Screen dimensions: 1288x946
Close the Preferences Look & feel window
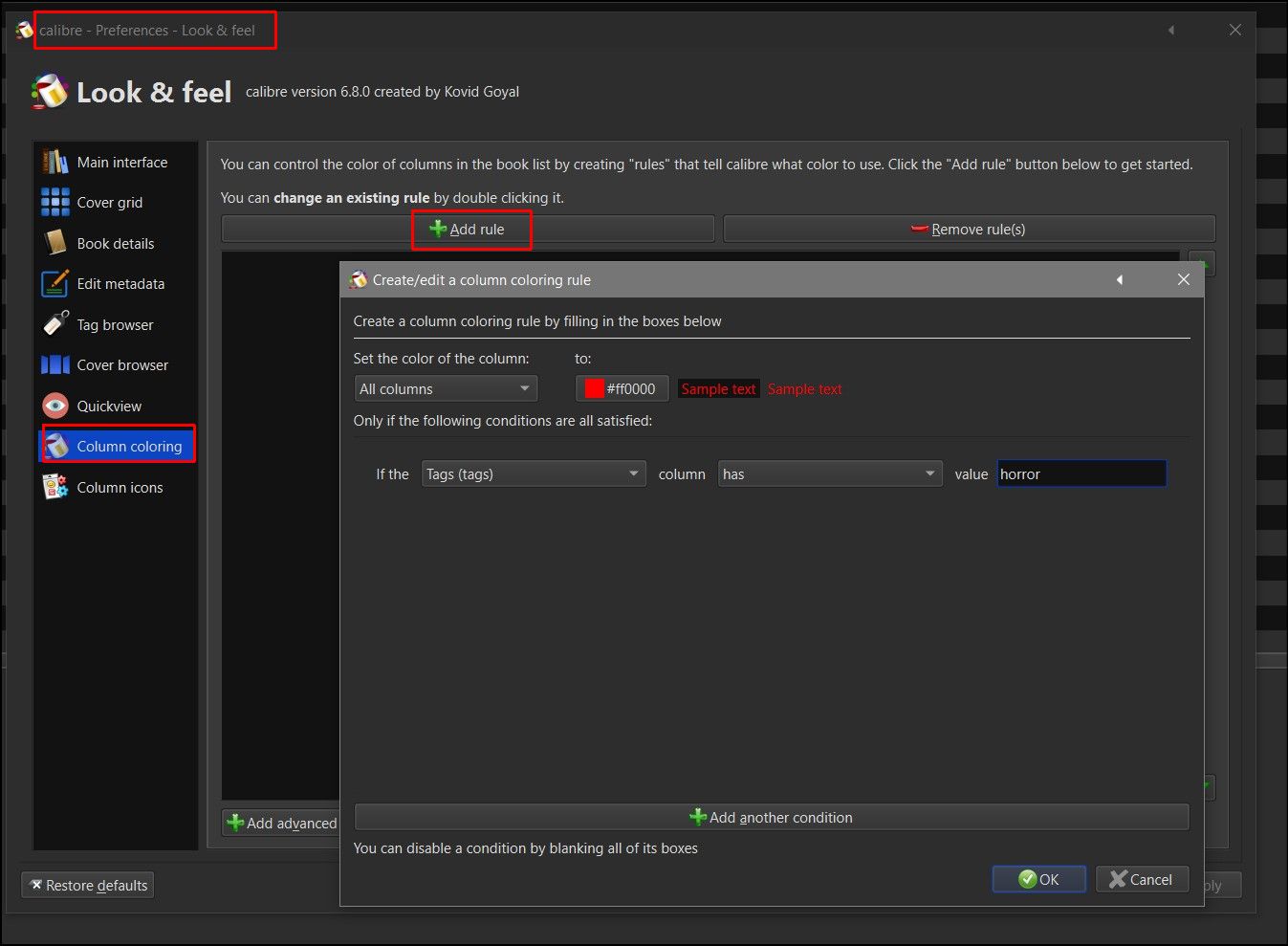1235,30
